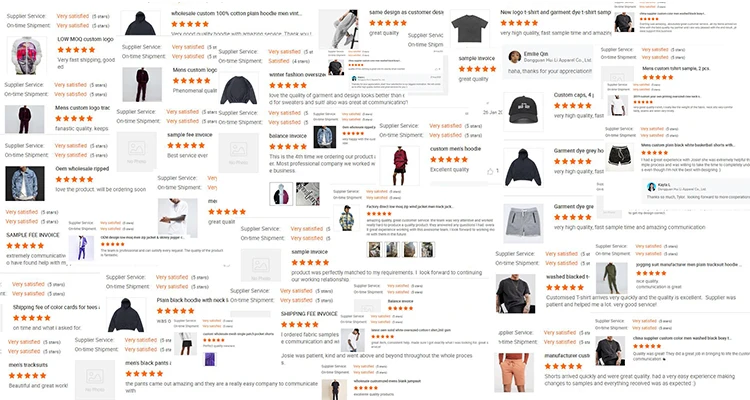Click the LOW MOQ custom logo product title
The image size is (750, 400).
click(x=86, y=39)
